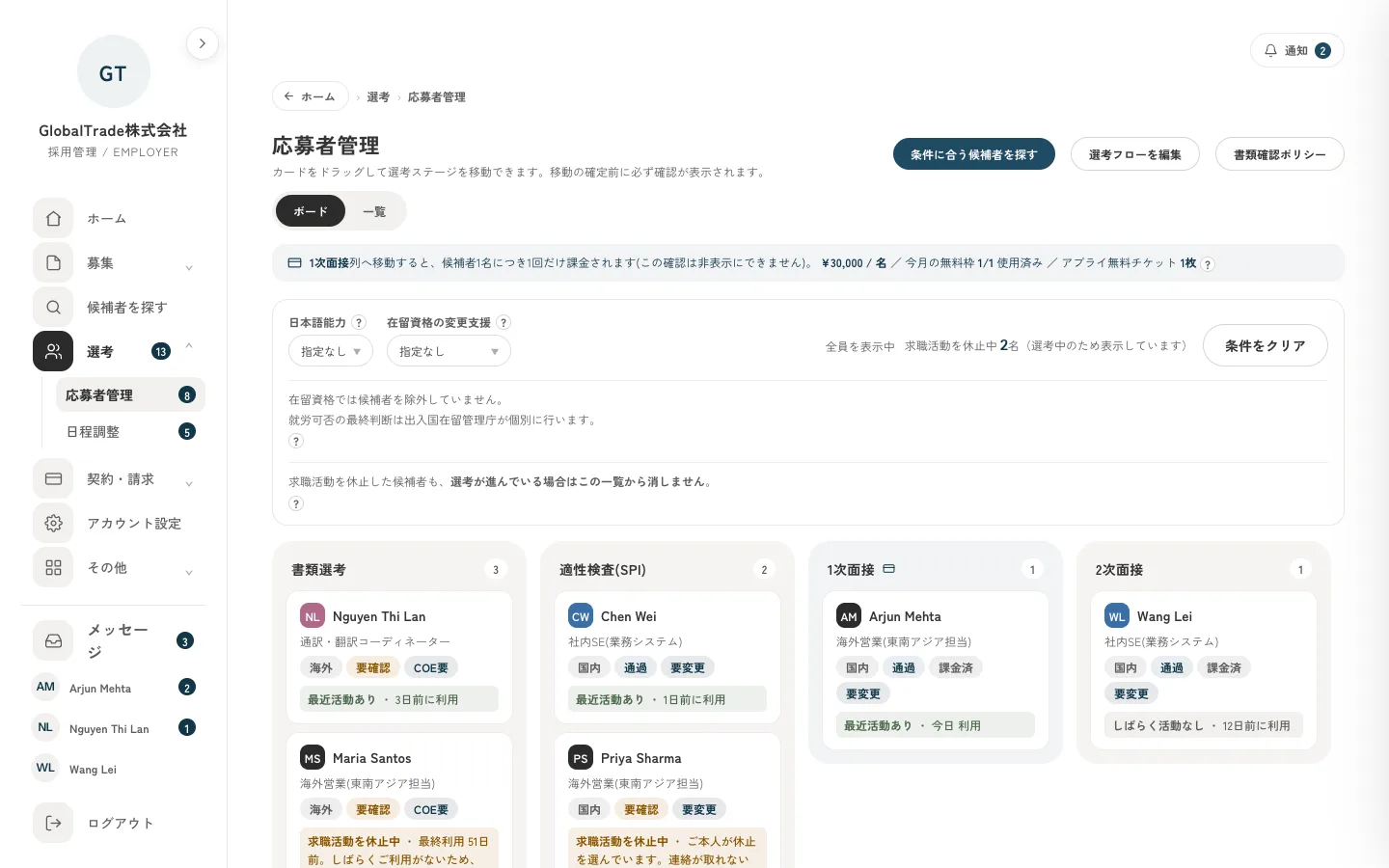The width and height of the screenshot is (1389, 868).
Task: Click the help icon next to 在留資格の変更支援
Action: (504, 322)
